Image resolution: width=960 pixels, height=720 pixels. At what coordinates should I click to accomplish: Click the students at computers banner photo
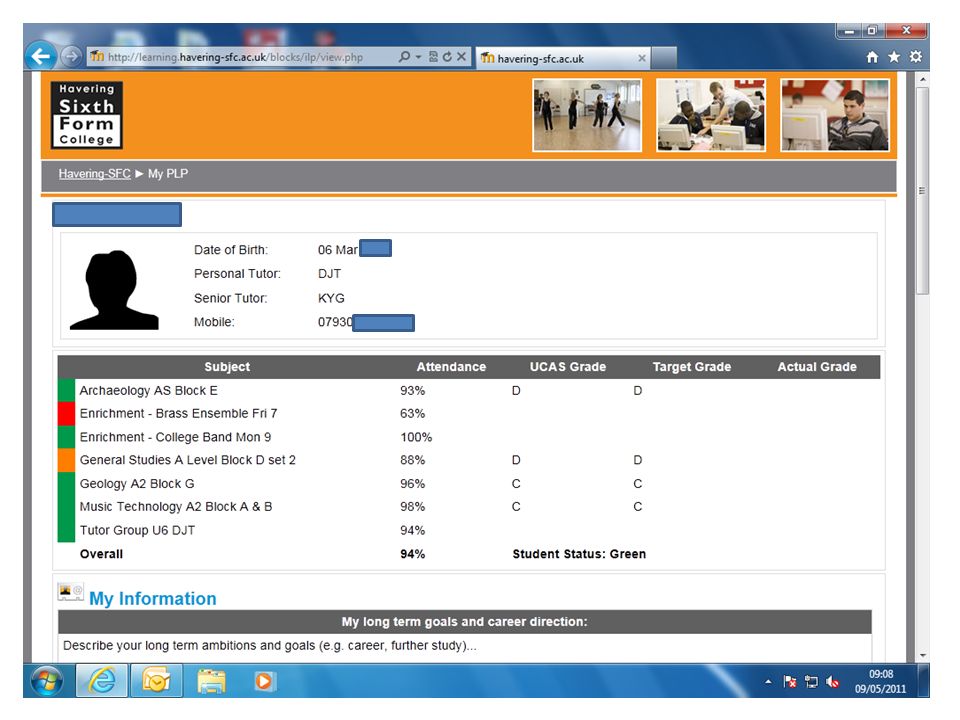pyautogui.click(x=711, y=115)
